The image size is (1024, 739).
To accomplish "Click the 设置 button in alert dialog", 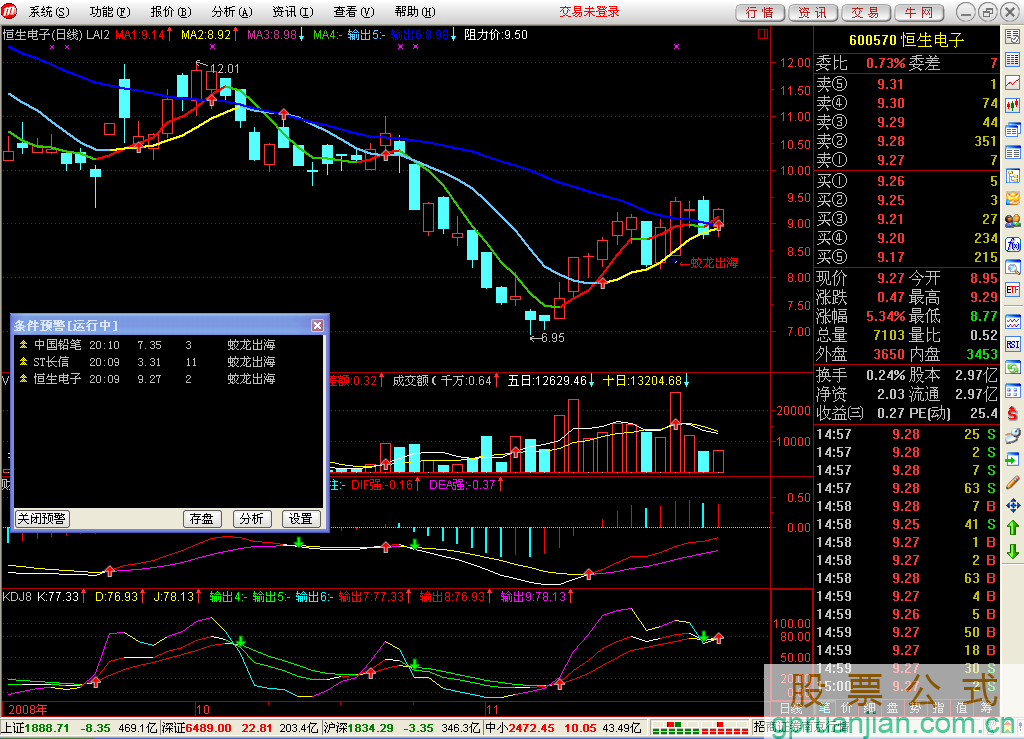I will 301,519.
